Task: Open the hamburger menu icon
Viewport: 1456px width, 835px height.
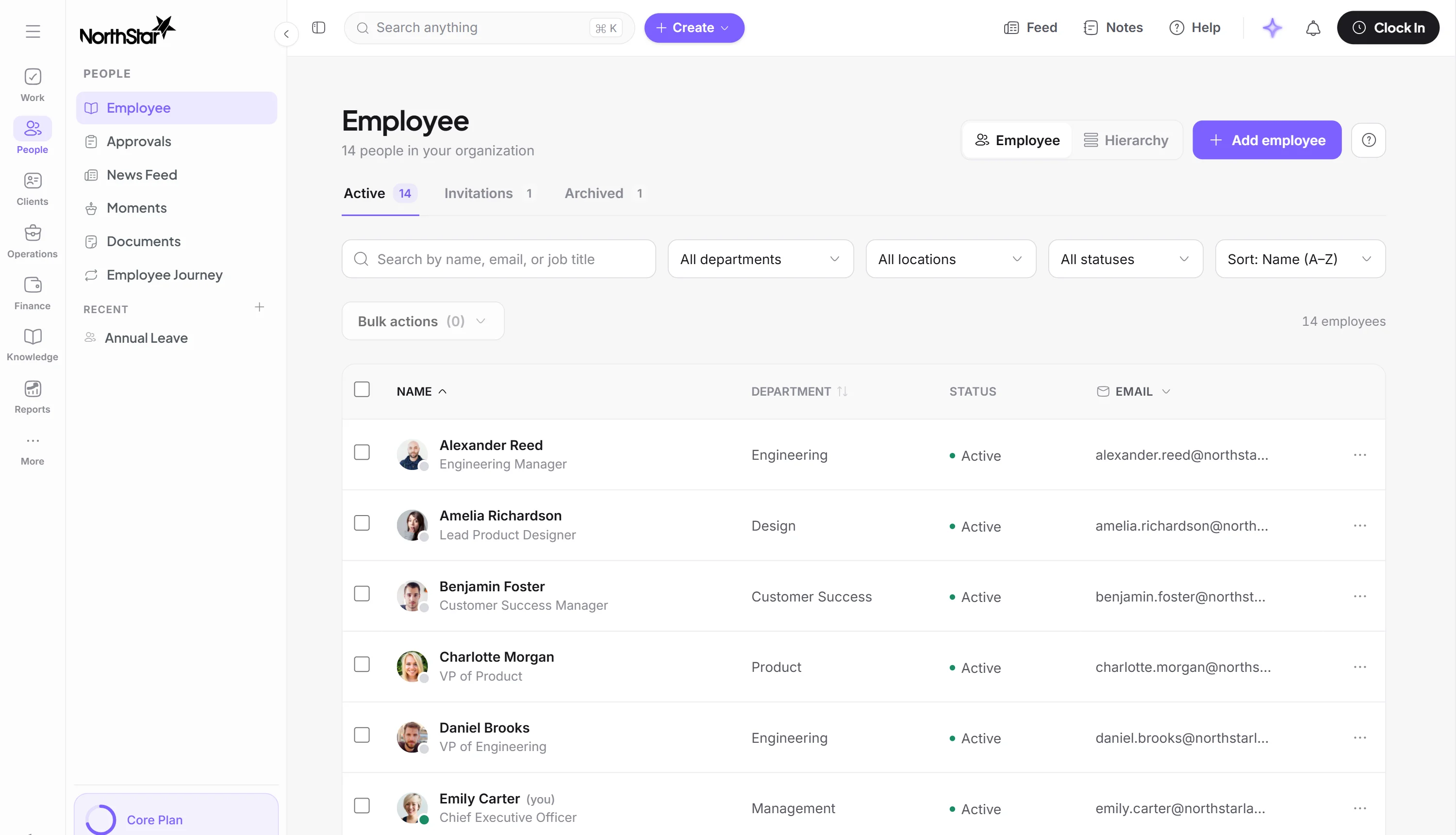Action: point(33,31)
